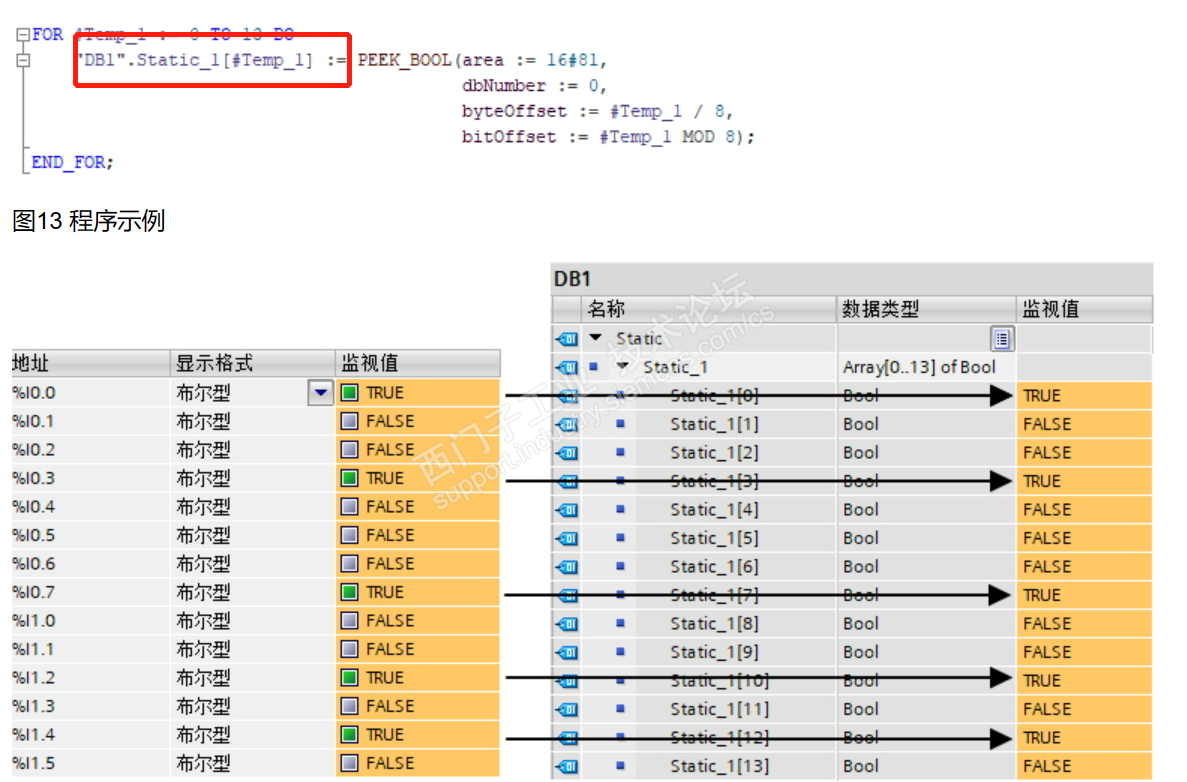Viewport: 1187px width, 782px height.
Task: Toggle the green TRUE indicator for %I0.0
Action: tap(349, 393)
